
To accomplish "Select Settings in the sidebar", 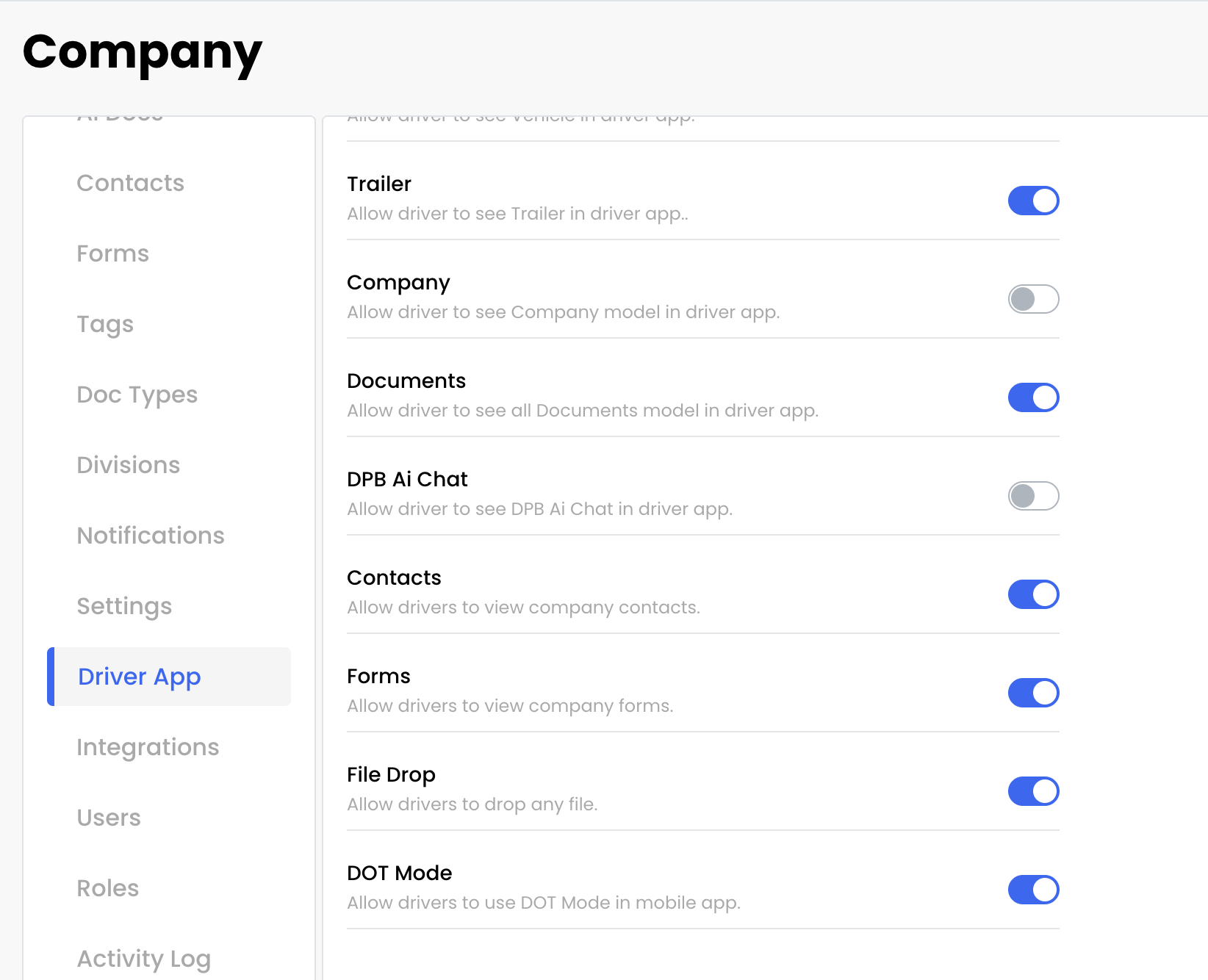I will tap(124, 606).
